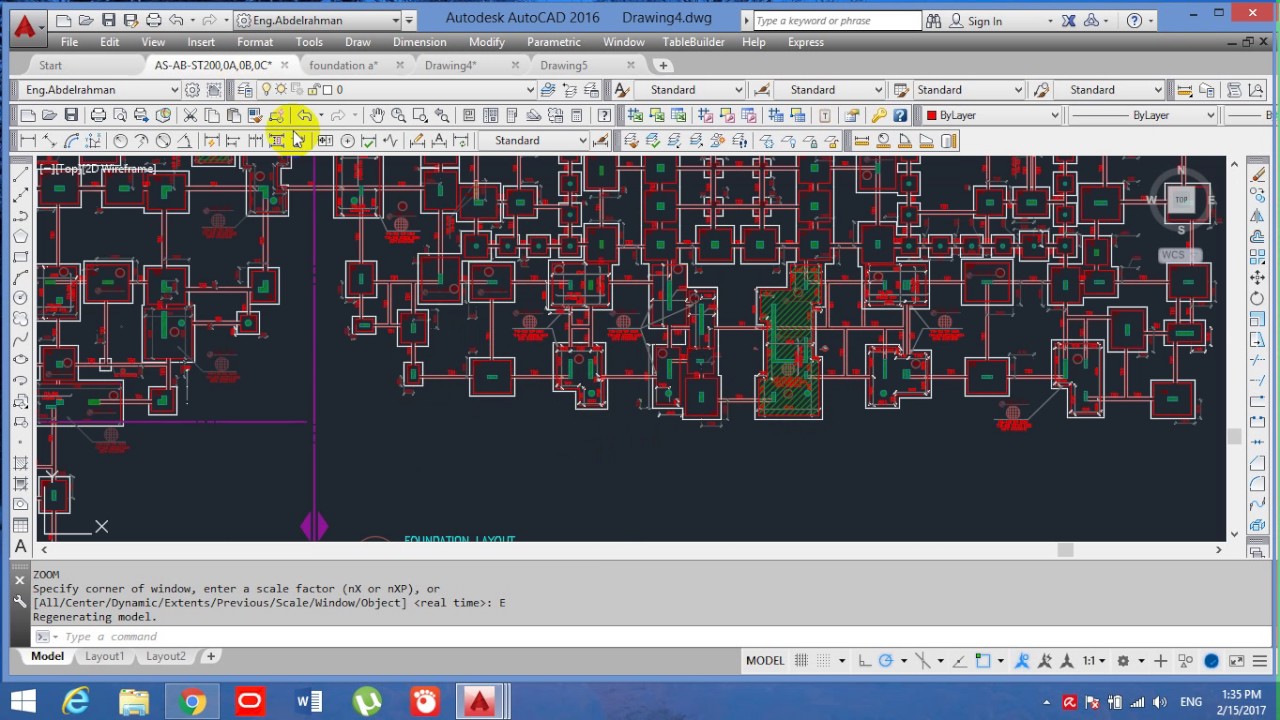Open the Draw menu

tap(358, 42)
